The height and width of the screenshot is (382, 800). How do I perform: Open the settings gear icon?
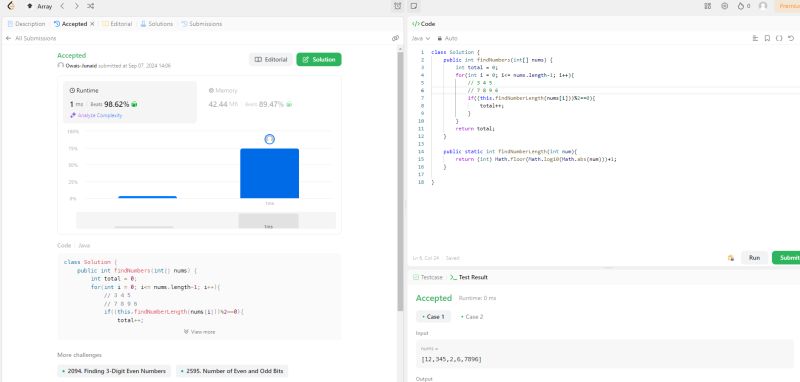pos(724,6)
